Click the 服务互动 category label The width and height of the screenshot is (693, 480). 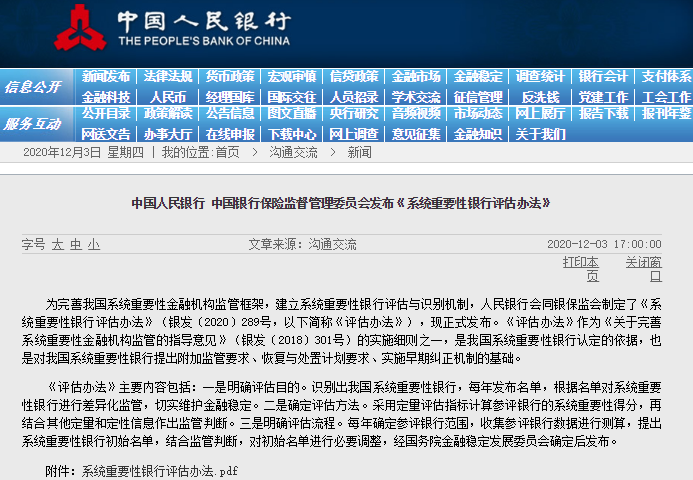(x=32, y=124)
